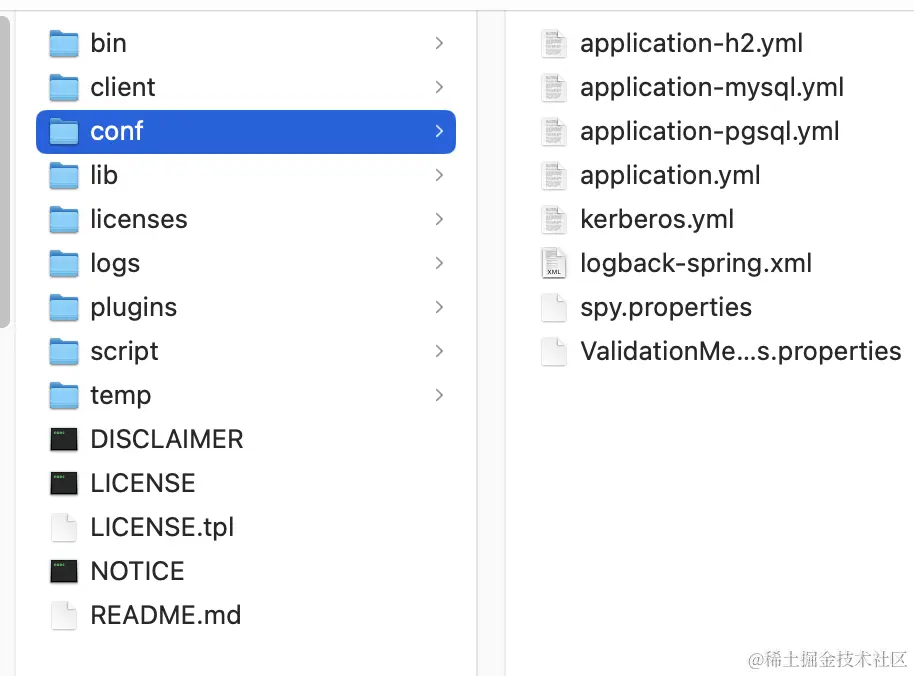Select the DISCLAIMER terminal file icon
Viewport: 914px width, 676px height.
(x=64, y=439)
